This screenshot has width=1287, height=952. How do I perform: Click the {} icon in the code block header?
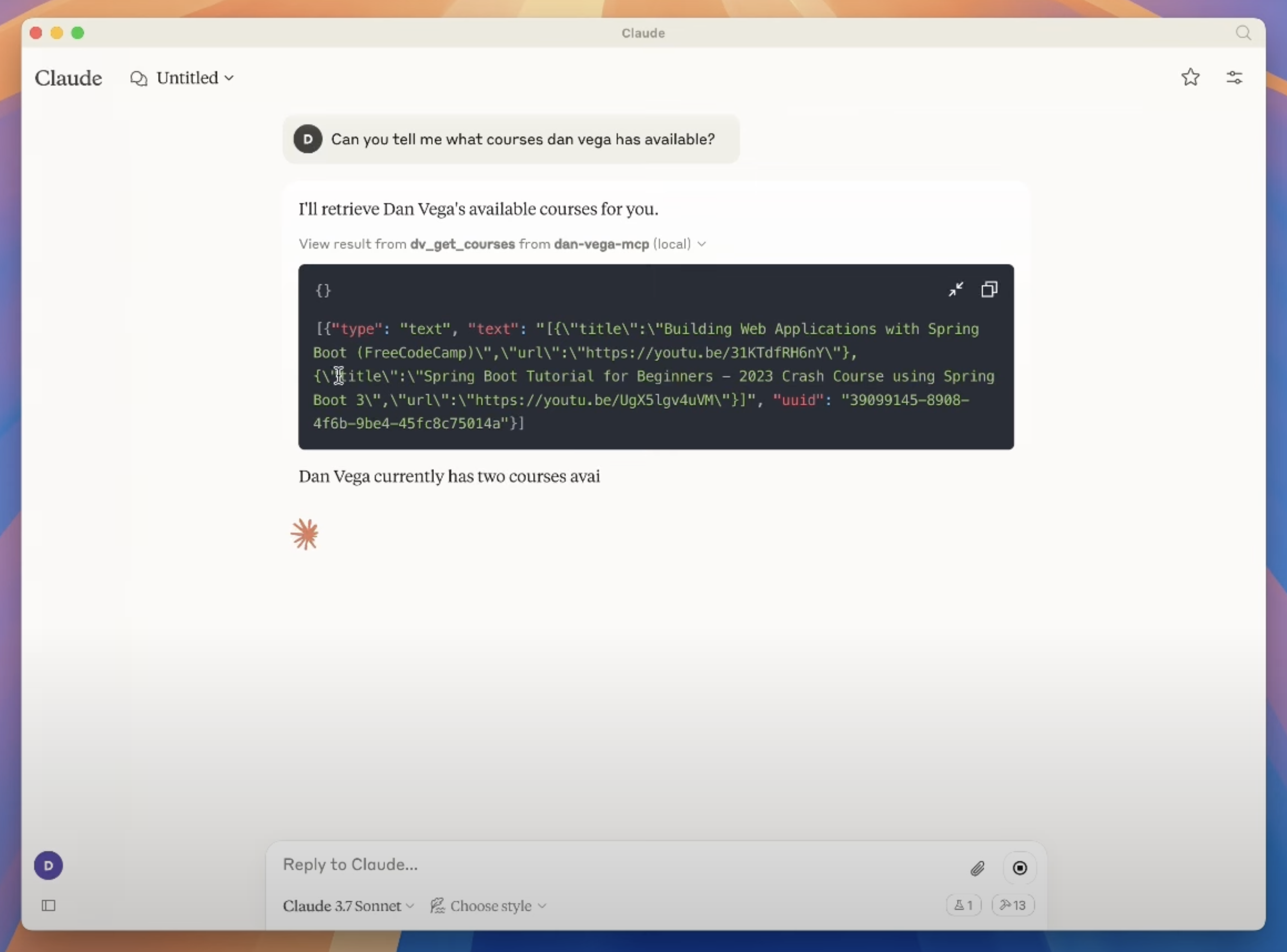point(323,291)
